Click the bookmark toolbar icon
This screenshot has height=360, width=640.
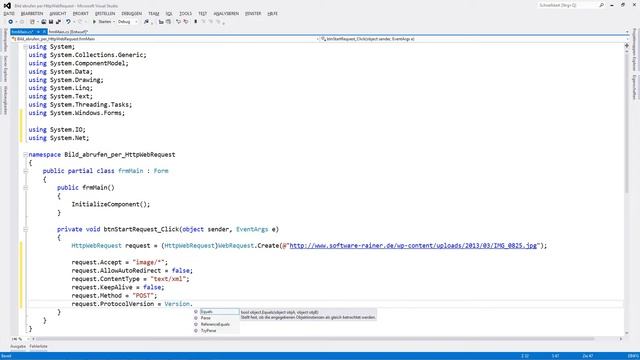(x=196, y=22)
